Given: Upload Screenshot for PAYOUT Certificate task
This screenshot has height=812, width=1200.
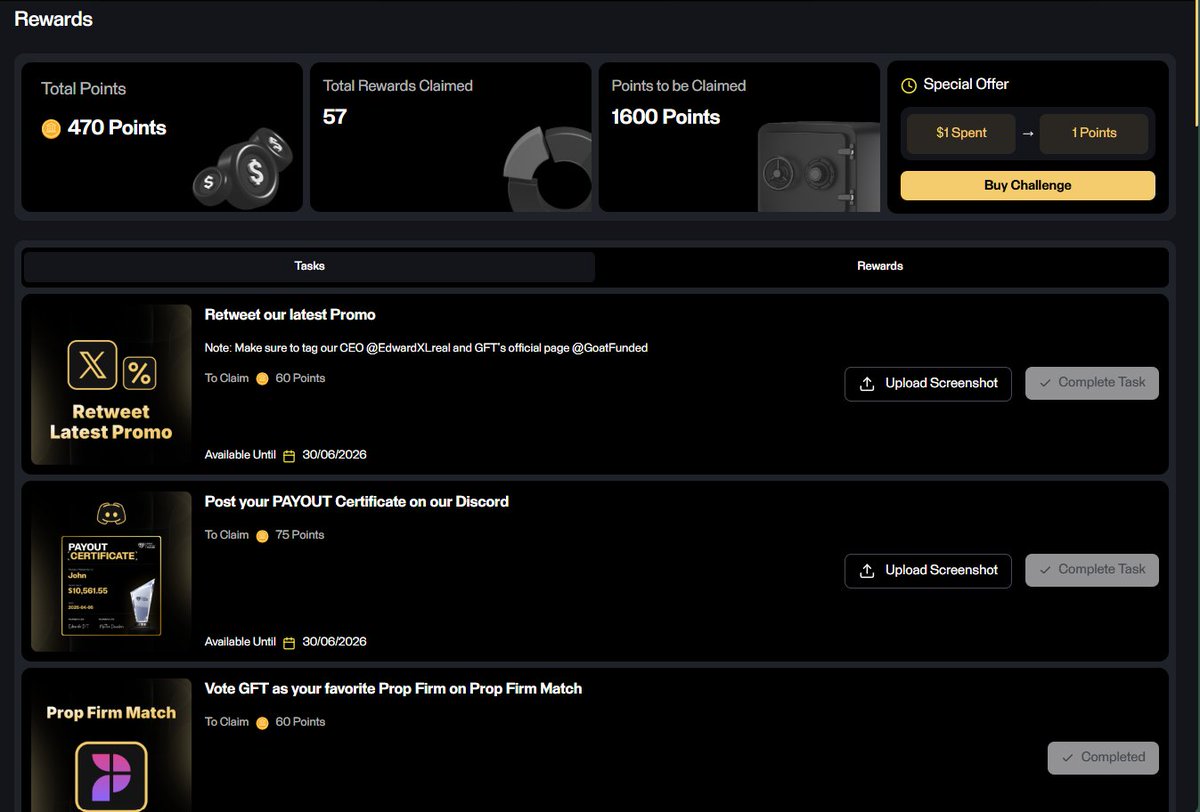Looking at the screenshot, I should [928, 570].
